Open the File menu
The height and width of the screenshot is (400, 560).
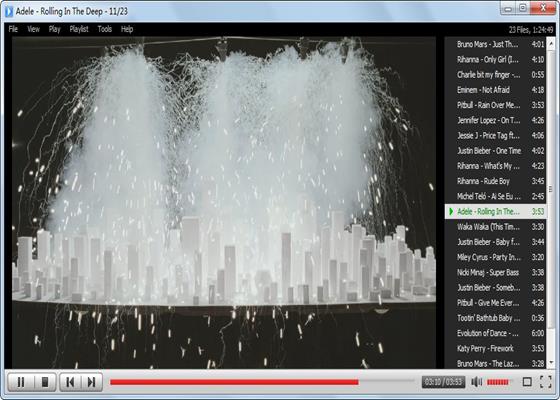coord(13,29)
